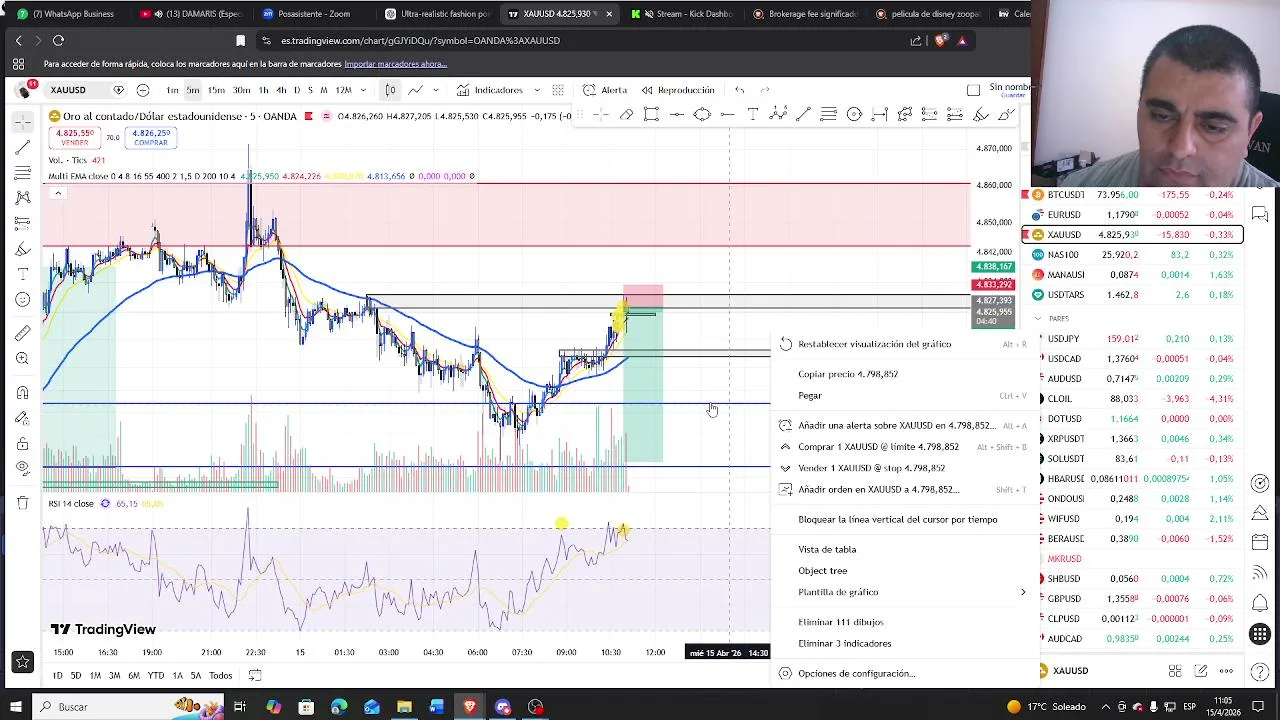Choose Opciones de configuración
1280x720 pixels.
tap(856, 674)
